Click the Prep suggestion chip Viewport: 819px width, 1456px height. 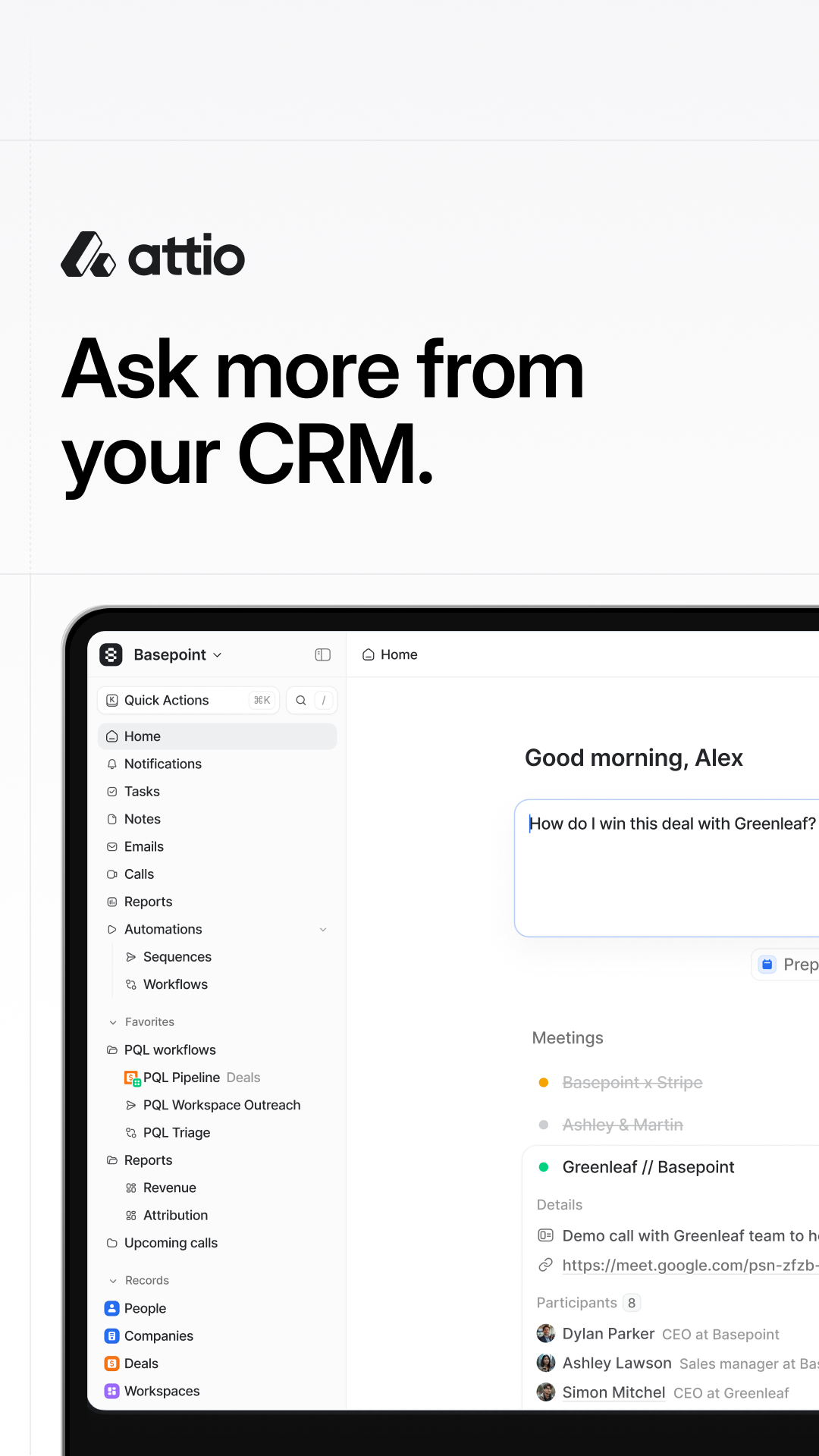pos(786,965)
